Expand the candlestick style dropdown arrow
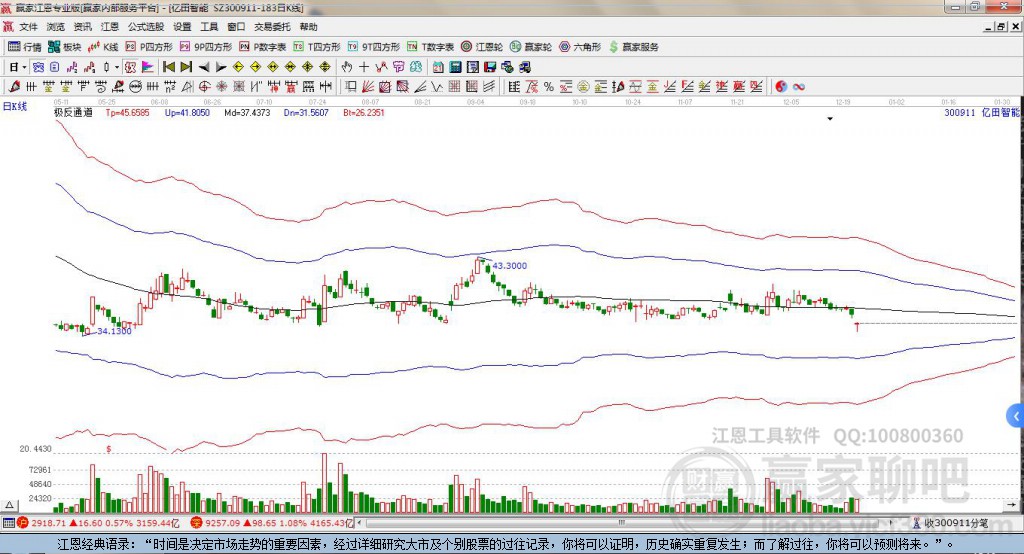Screen dimensions: 1024x554 [117, 66]
